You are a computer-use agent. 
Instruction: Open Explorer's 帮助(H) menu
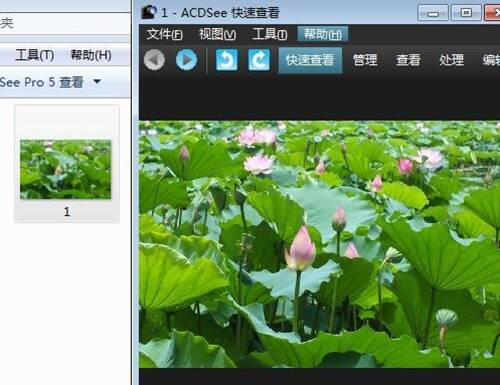pyautogui.click(x=91, y=55)
